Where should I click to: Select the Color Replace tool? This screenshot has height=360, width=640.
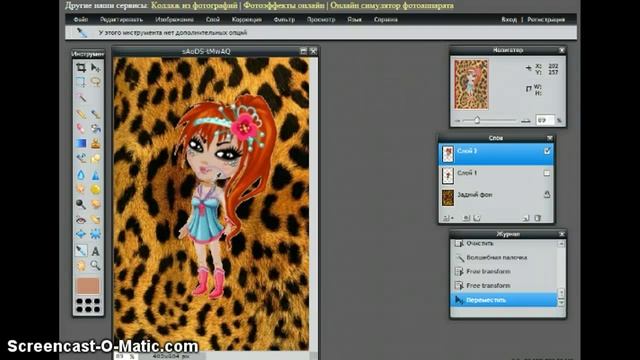coord(81,158)
